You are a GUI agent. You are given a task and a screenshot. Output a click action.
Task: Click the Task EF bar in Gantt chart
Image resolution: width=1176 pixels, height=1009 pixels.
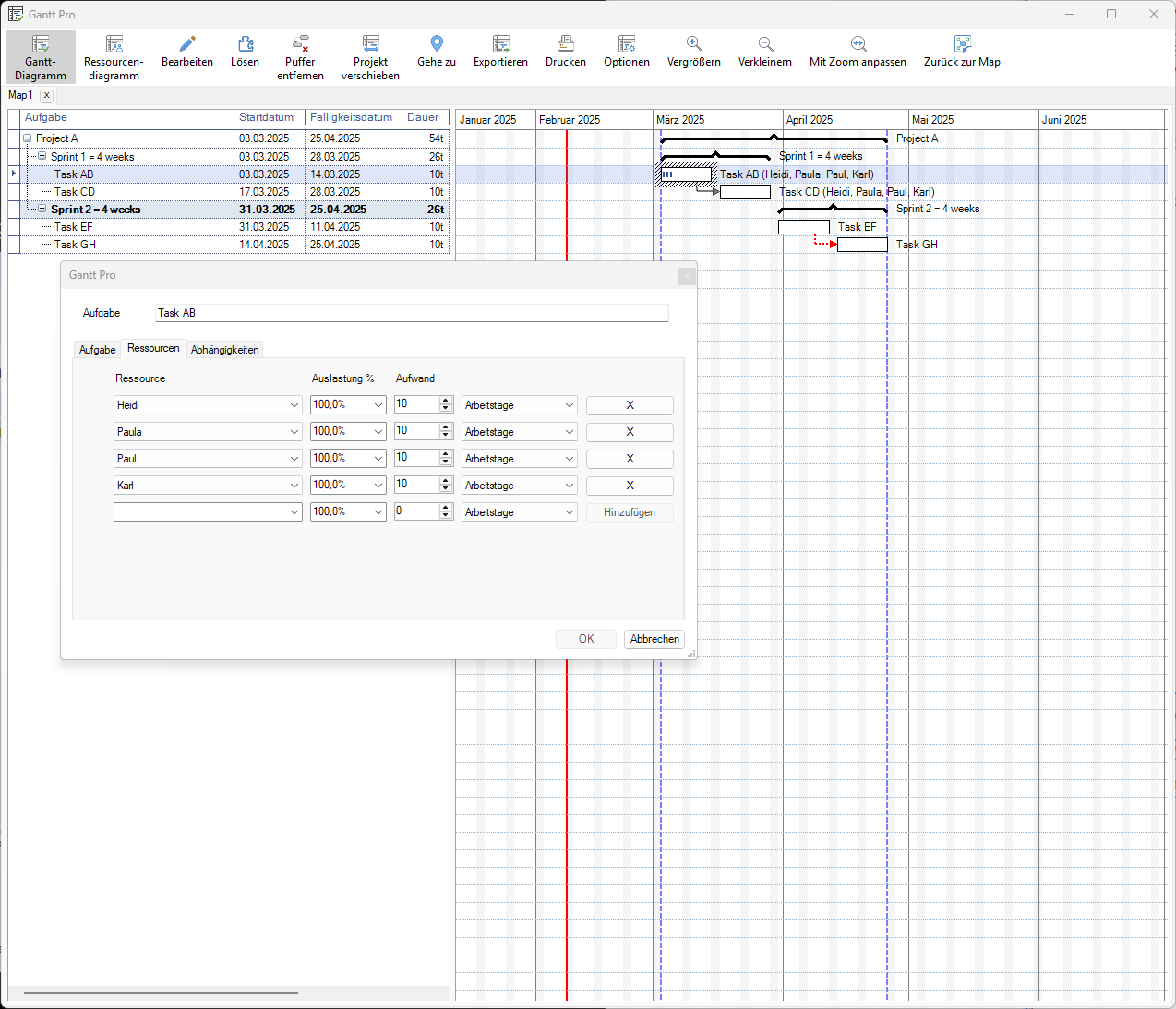point(804,227)
